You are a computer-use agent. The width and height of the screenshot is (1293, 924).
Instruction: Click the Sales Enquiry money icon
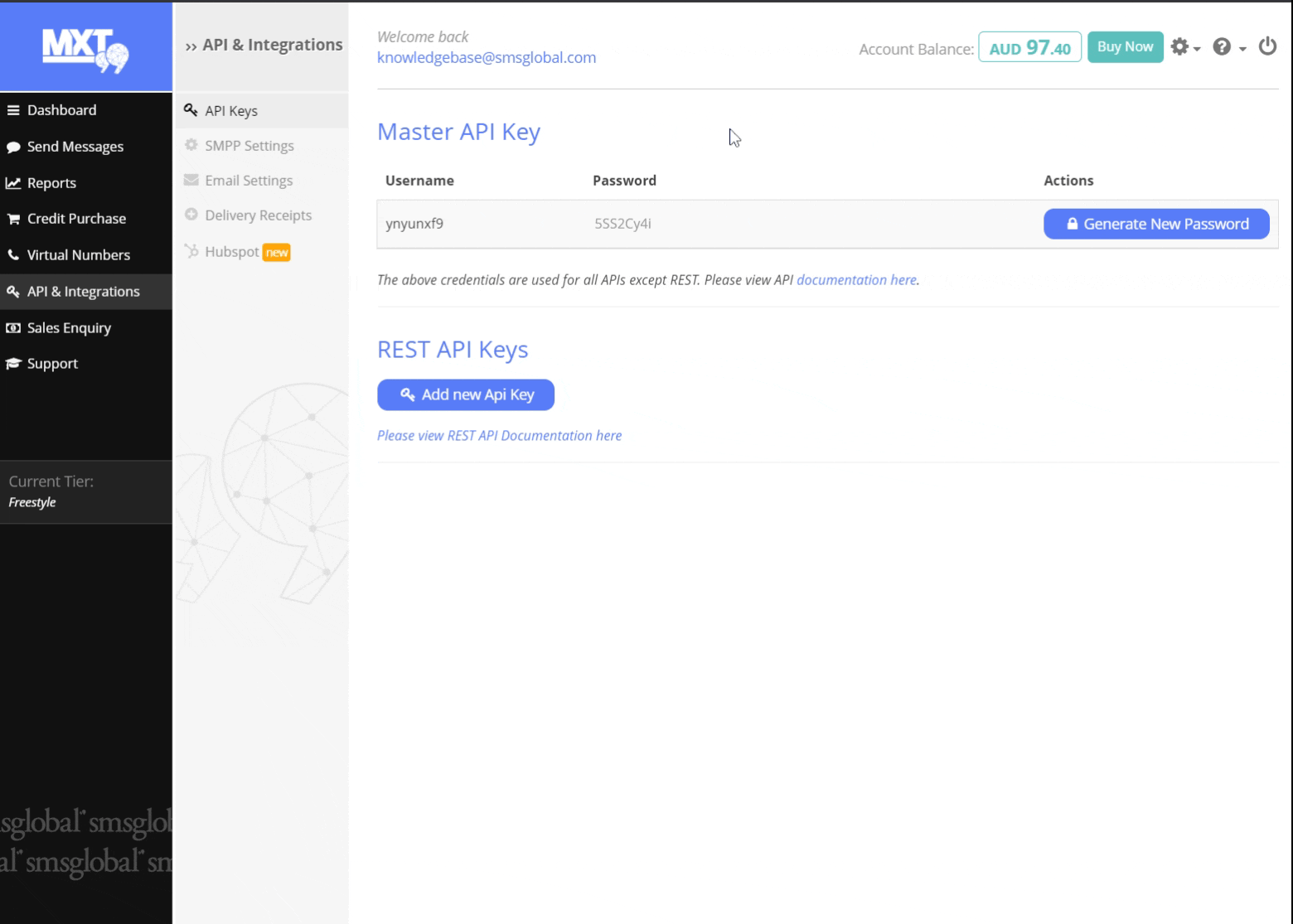click(x=13, y=328)
